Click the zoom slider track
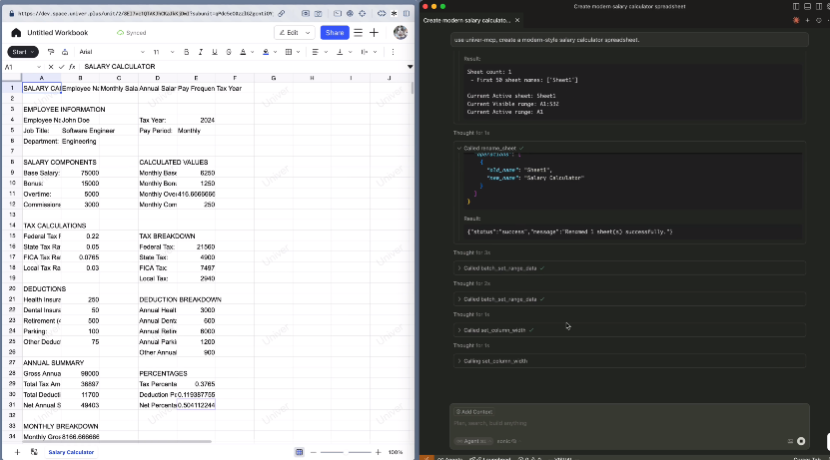The height and width of the screenshot is (460, 830). 346,452
